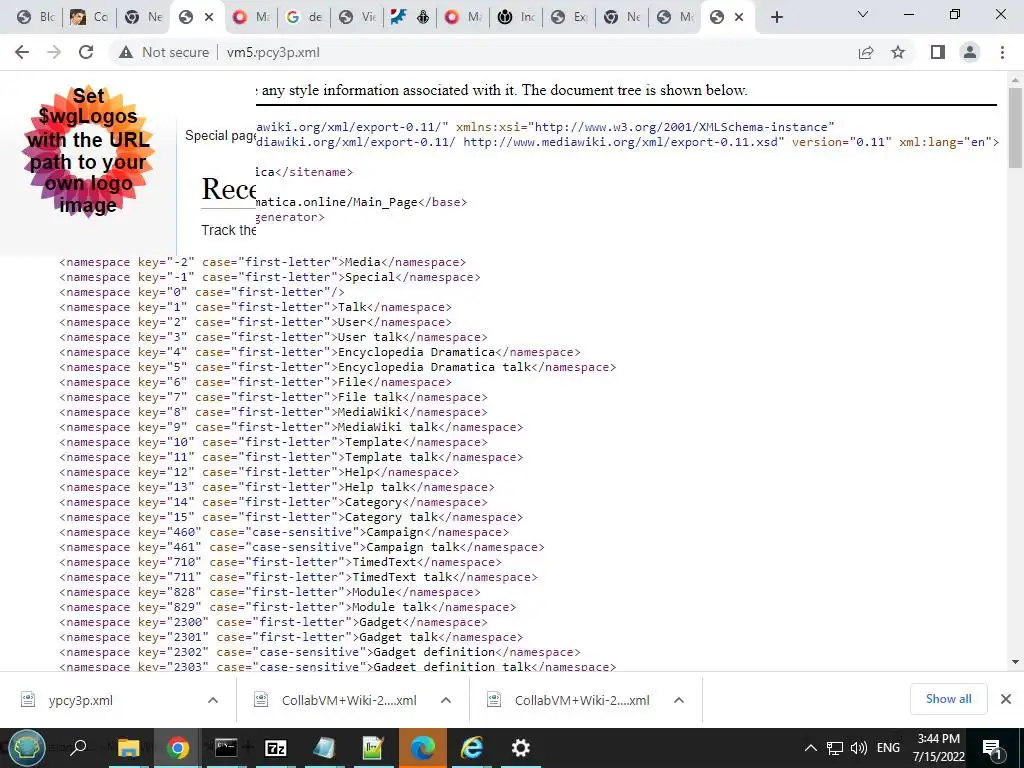1024x768 pixels.
Task: Click Show all downloads
Action: click(948, 699)
